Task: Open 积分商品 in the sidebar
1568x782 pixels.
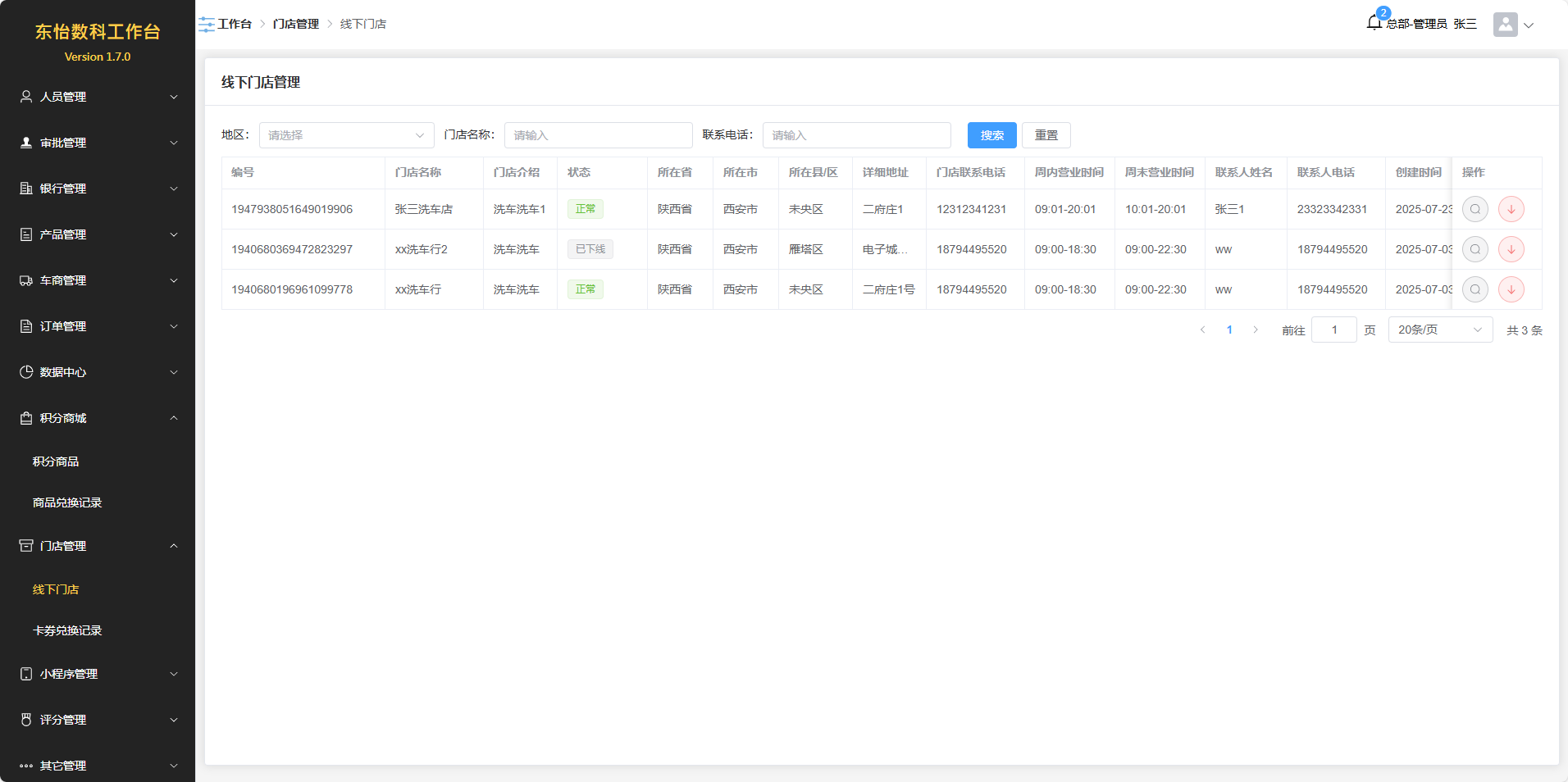Action: (56, 461)
